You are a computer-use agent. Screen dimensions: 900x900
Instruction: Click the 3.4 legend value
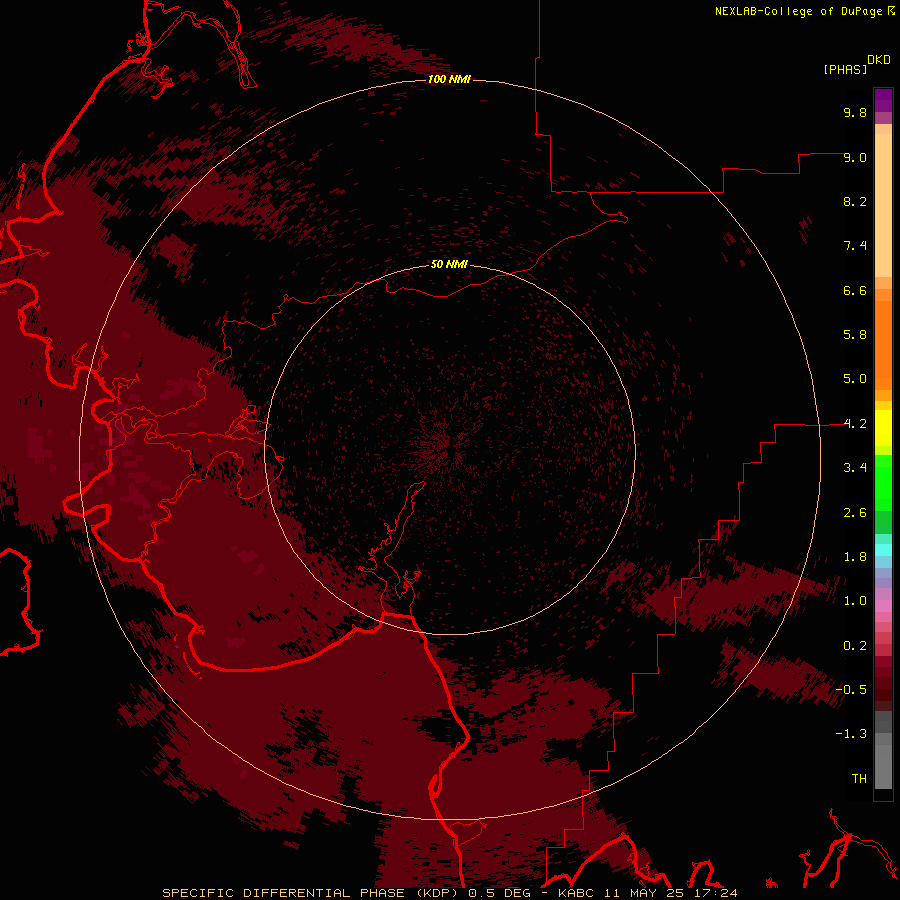[855, 468]
